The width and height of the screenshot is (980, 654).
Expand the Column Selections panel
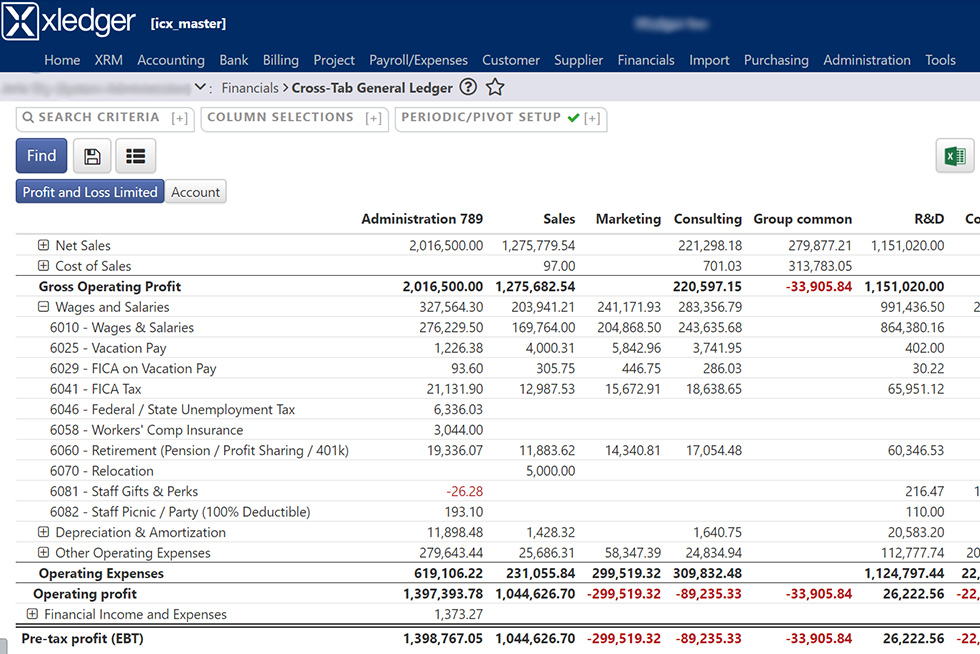click(374, 118)
